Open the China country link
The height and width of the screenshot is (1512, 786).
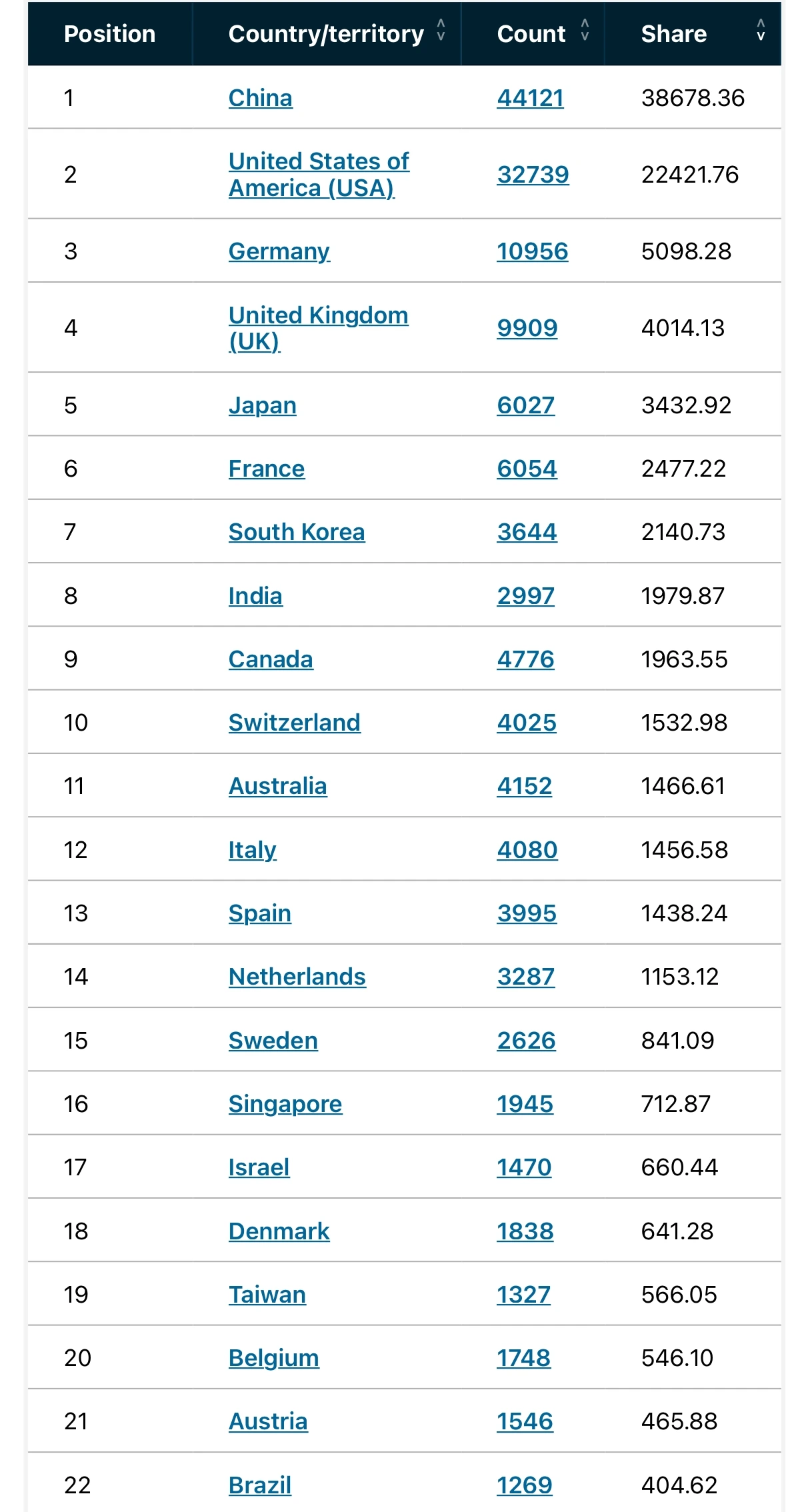(260, 98)
